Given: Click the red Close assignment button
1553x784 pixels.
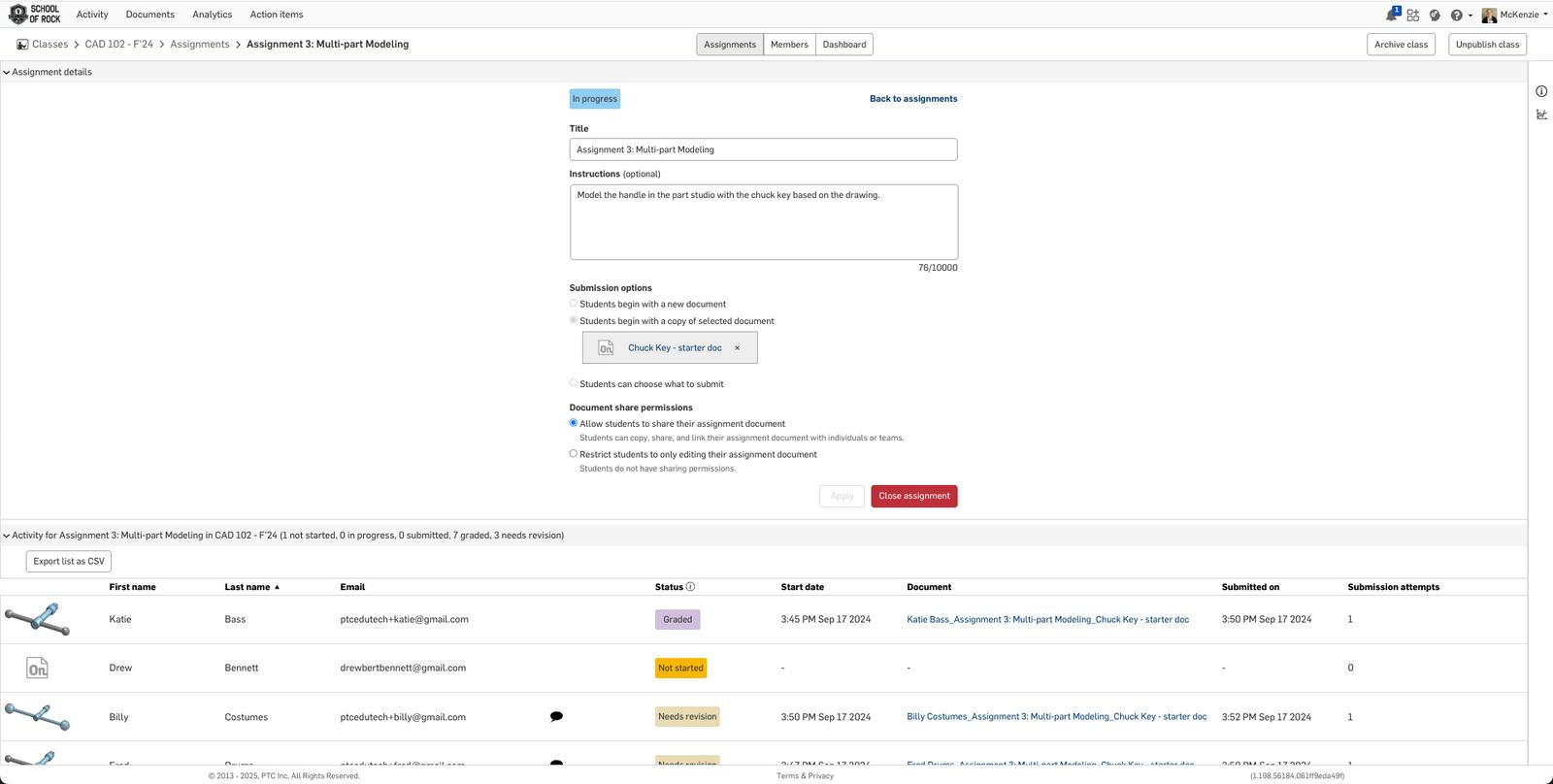Looking at the screenshot, I should pos(913,496).
